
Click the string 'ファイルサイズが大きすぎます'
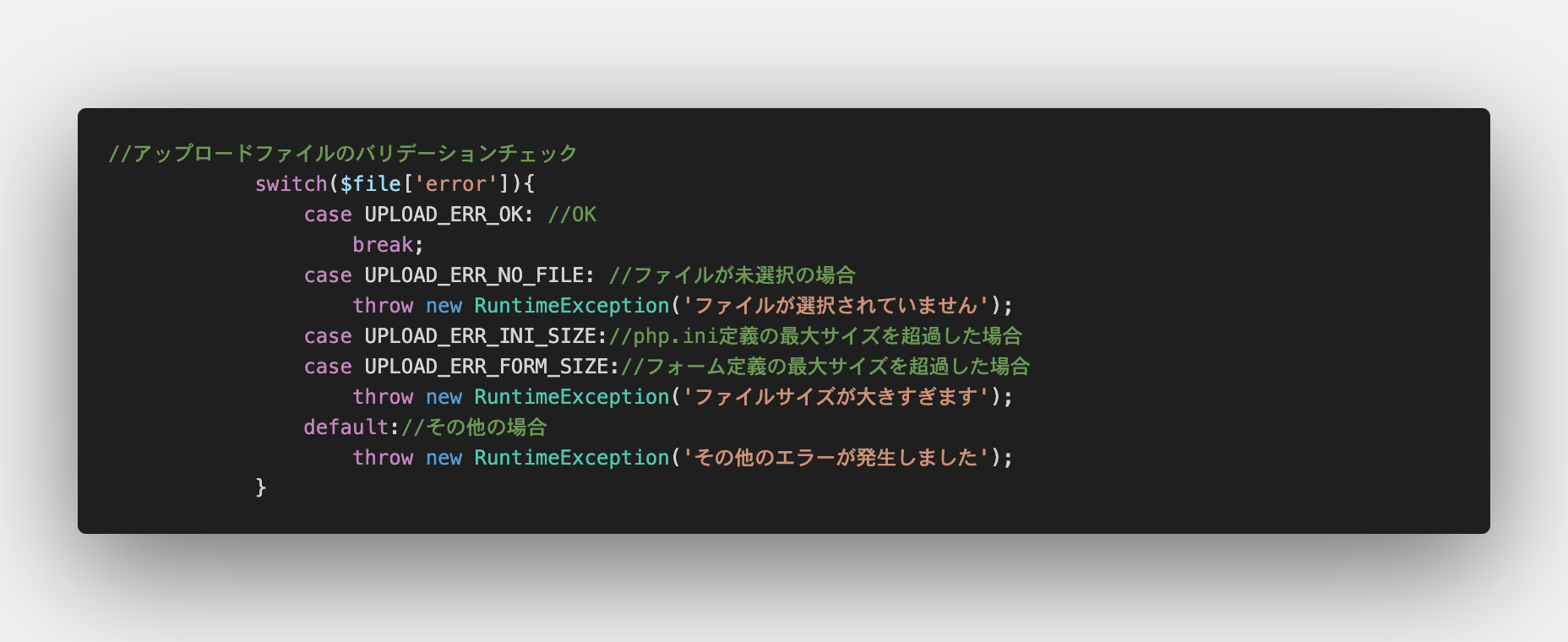click(x=836, y=397)
